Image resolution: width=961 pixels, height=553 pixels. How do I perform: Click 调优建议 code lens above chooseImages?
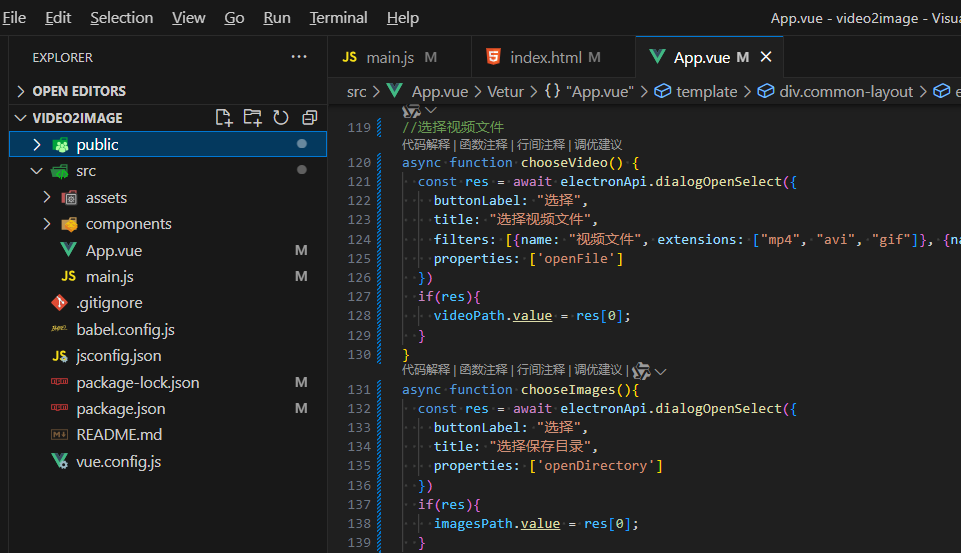click(598, 370)
